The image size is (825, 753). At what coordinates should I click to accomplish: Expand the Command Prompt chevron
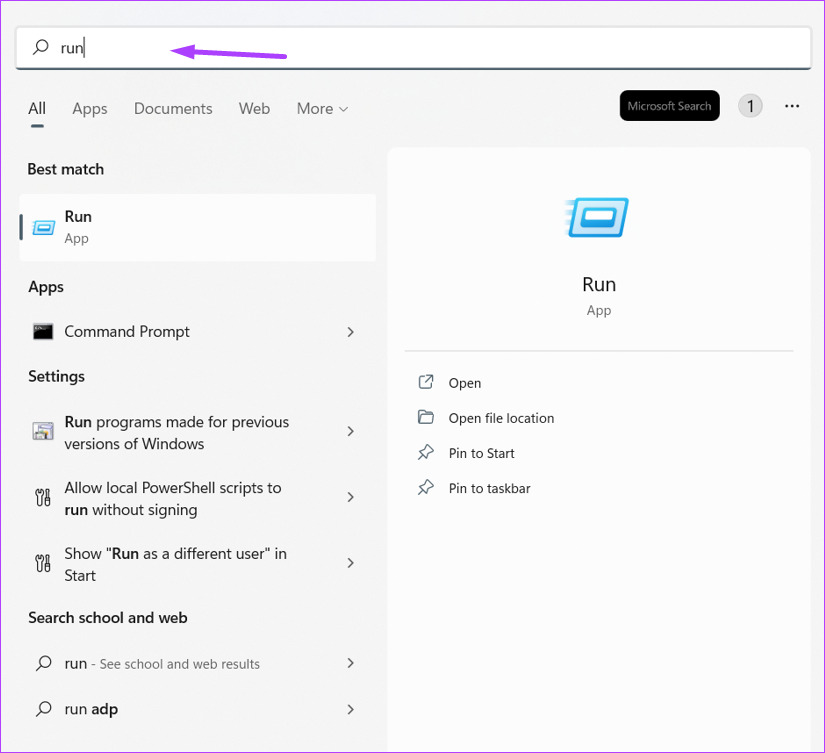350,332
